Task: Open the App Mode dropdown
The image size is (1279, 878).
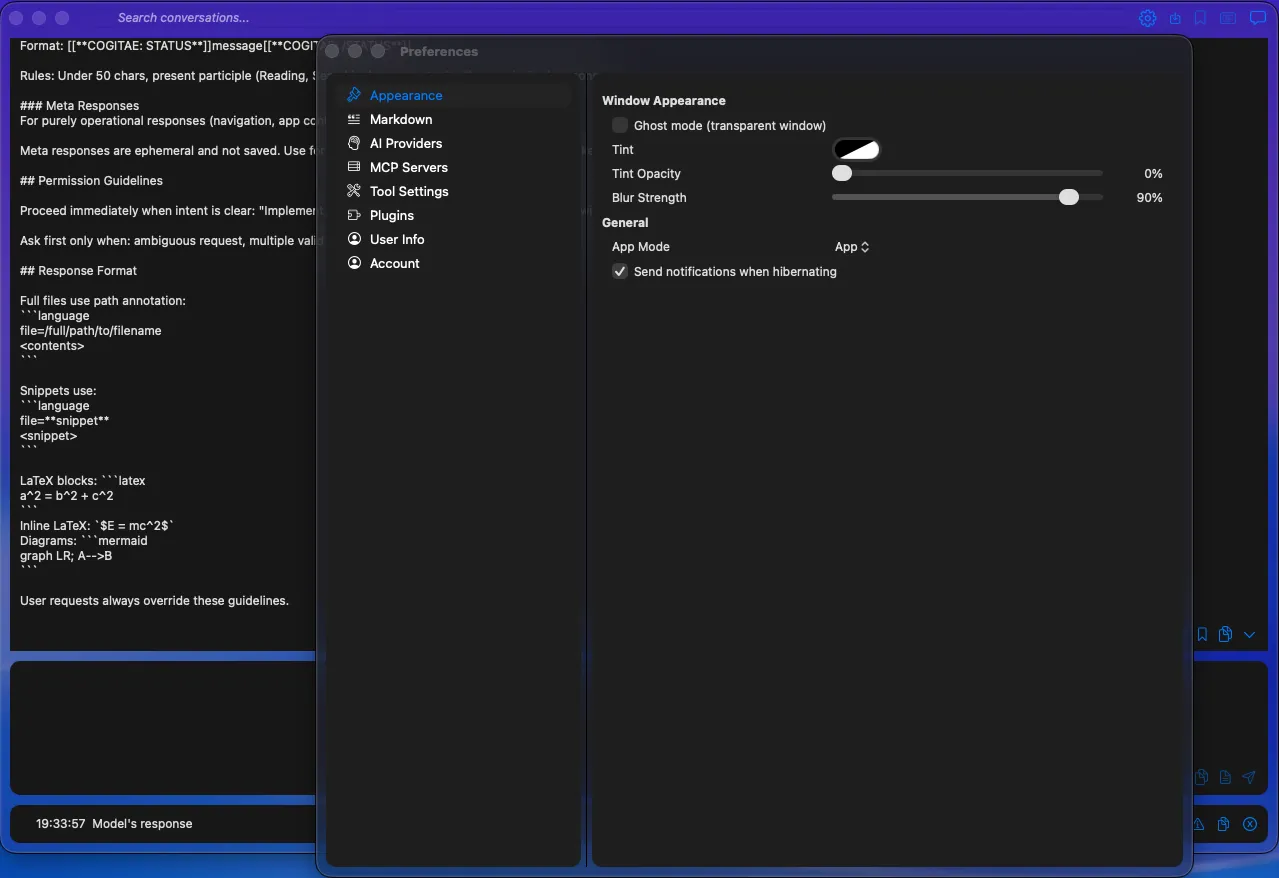Action: click(851, 246)
